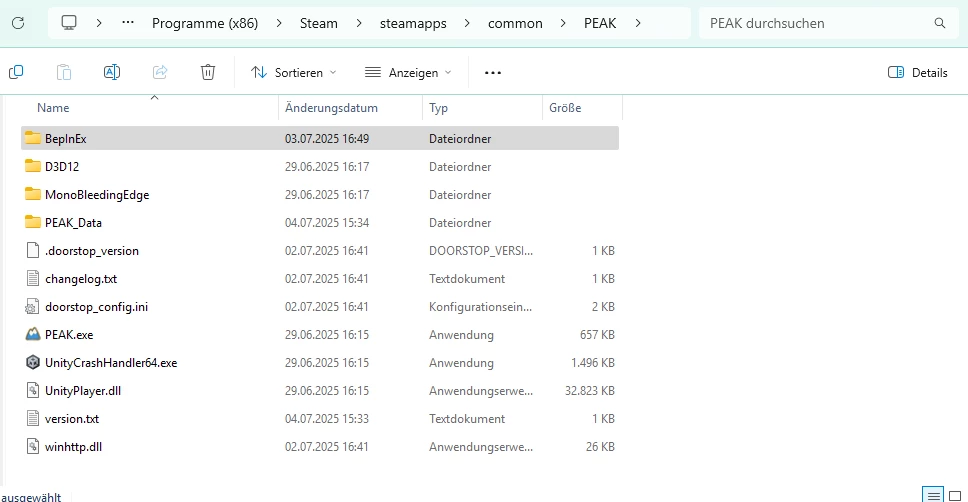This screenshot has height=502, width=968.
Task: Open the Anzeigen dropdown
Action: [408, 72]
